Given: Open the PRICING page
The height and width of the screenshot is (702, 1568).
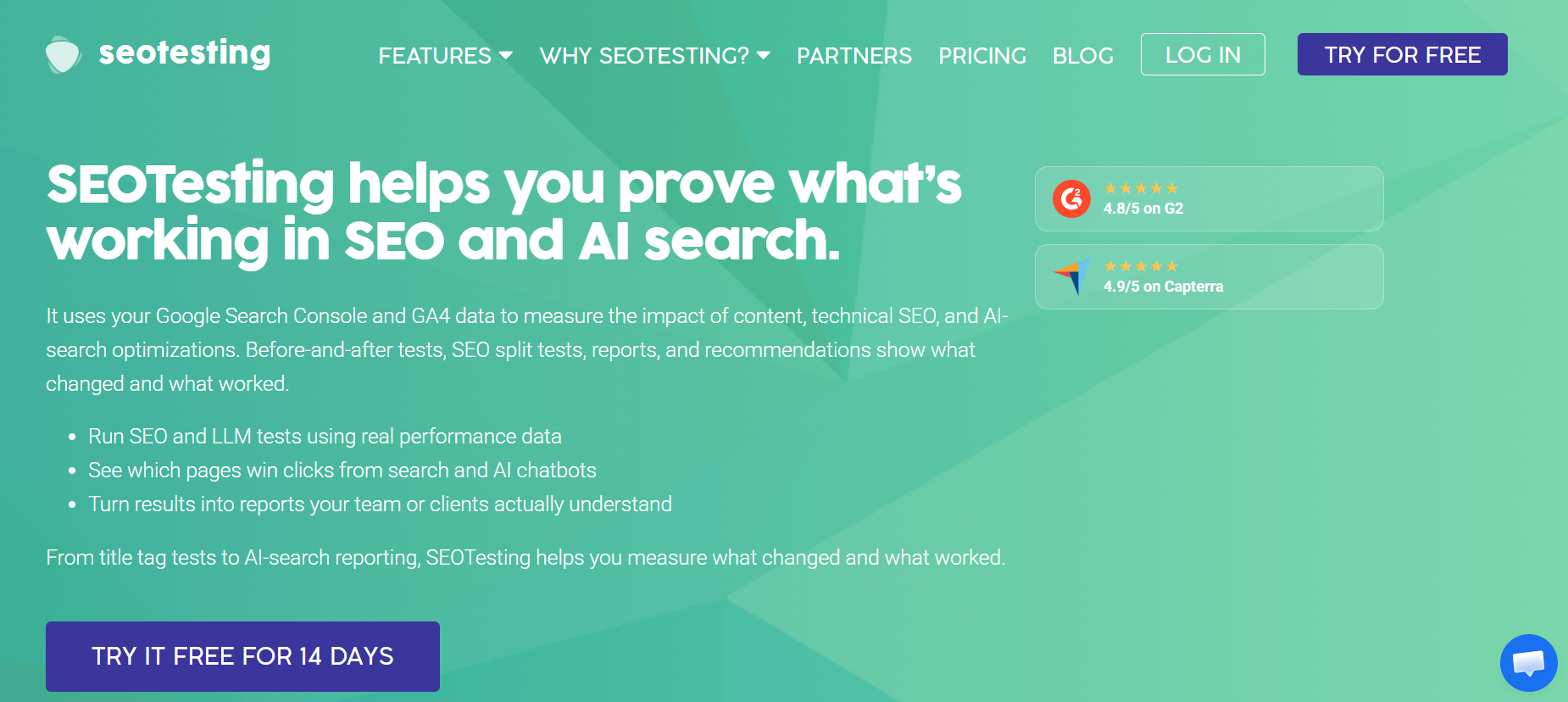Looking at the screenshot, I should point(982,56).
